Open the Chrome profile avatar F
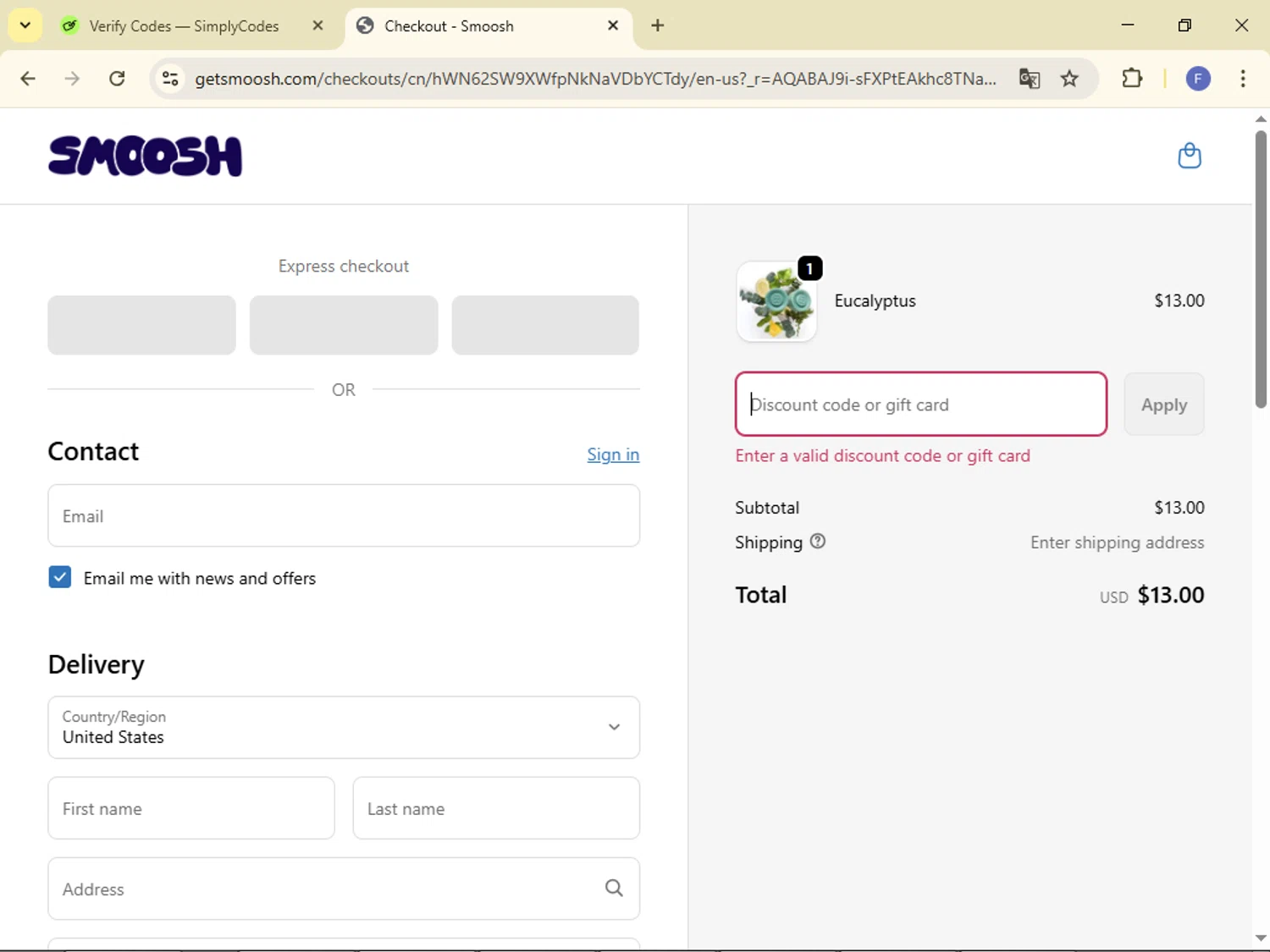This screenshot has height=952, width=1270. coord(1197,79)
